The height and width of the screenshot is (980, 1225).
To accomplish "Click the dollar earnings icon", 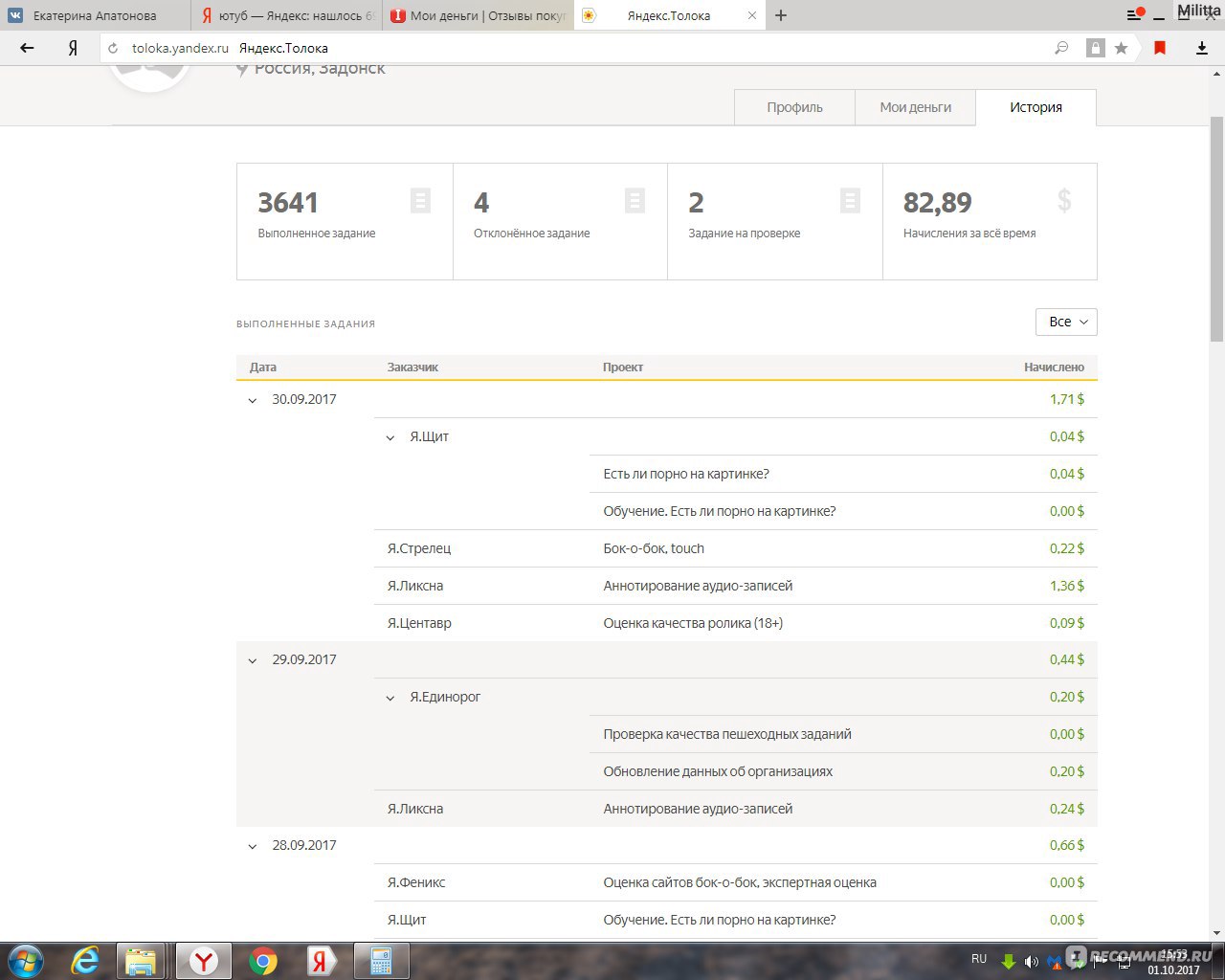I will coord(1064,200).
